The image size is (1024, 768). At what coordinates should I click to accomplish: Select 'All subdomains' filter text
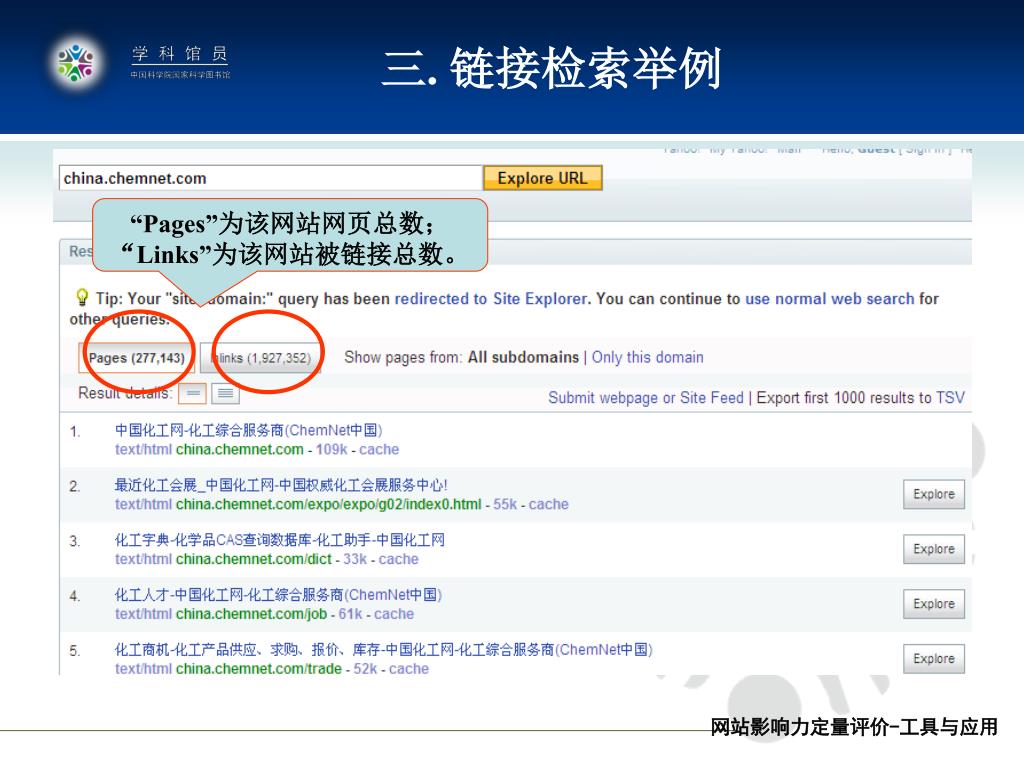point(523,357)
